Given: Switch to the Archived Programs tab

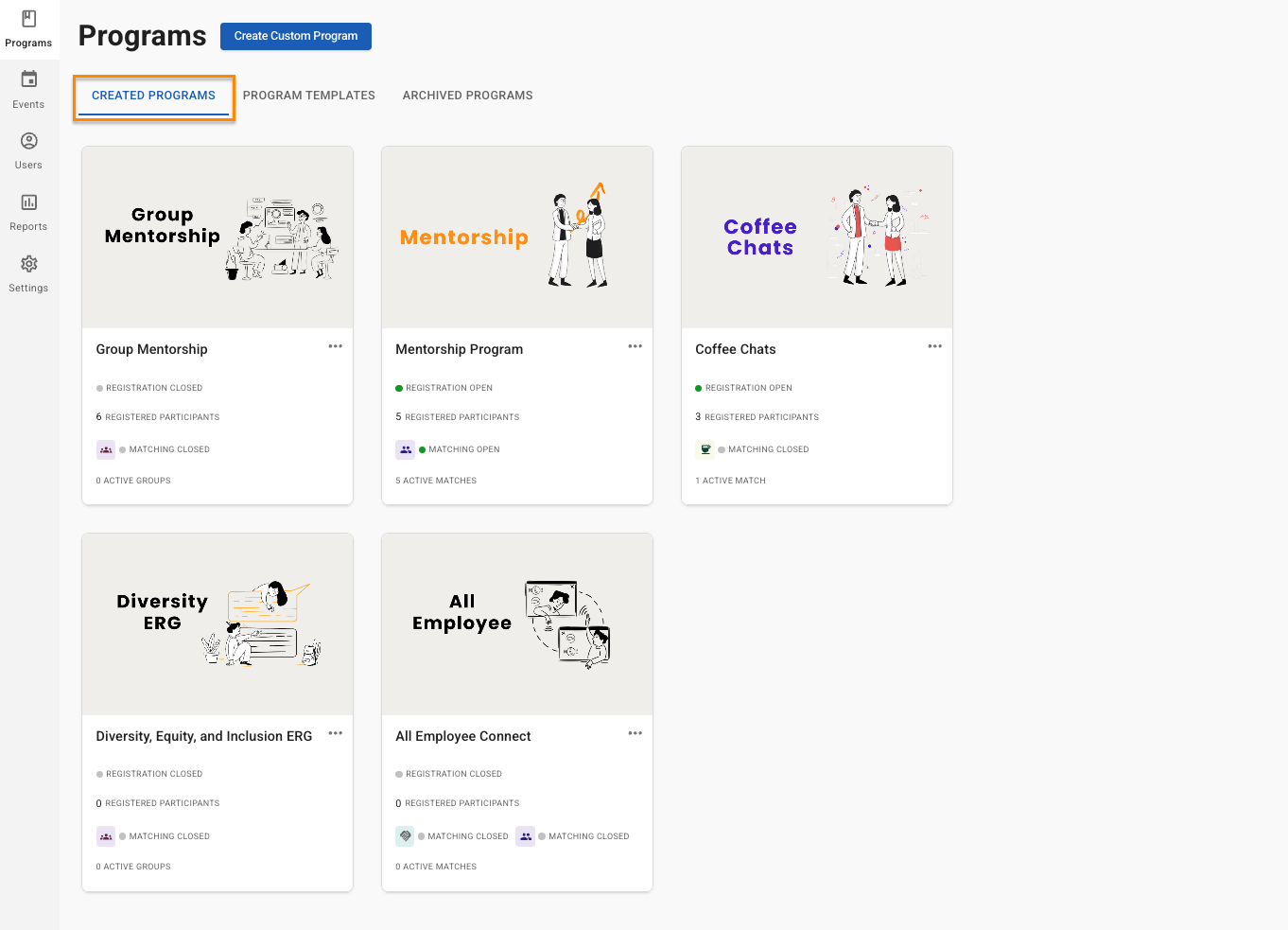Looking at the screenshot, I should click(x=467, y=96).
